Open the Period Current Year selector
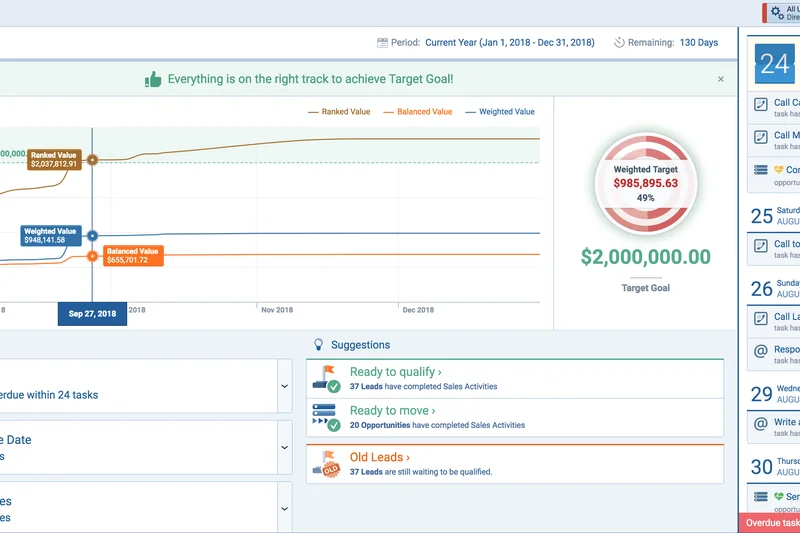Image resolution: width=800 pixels, height=533 pixels. 510,42
